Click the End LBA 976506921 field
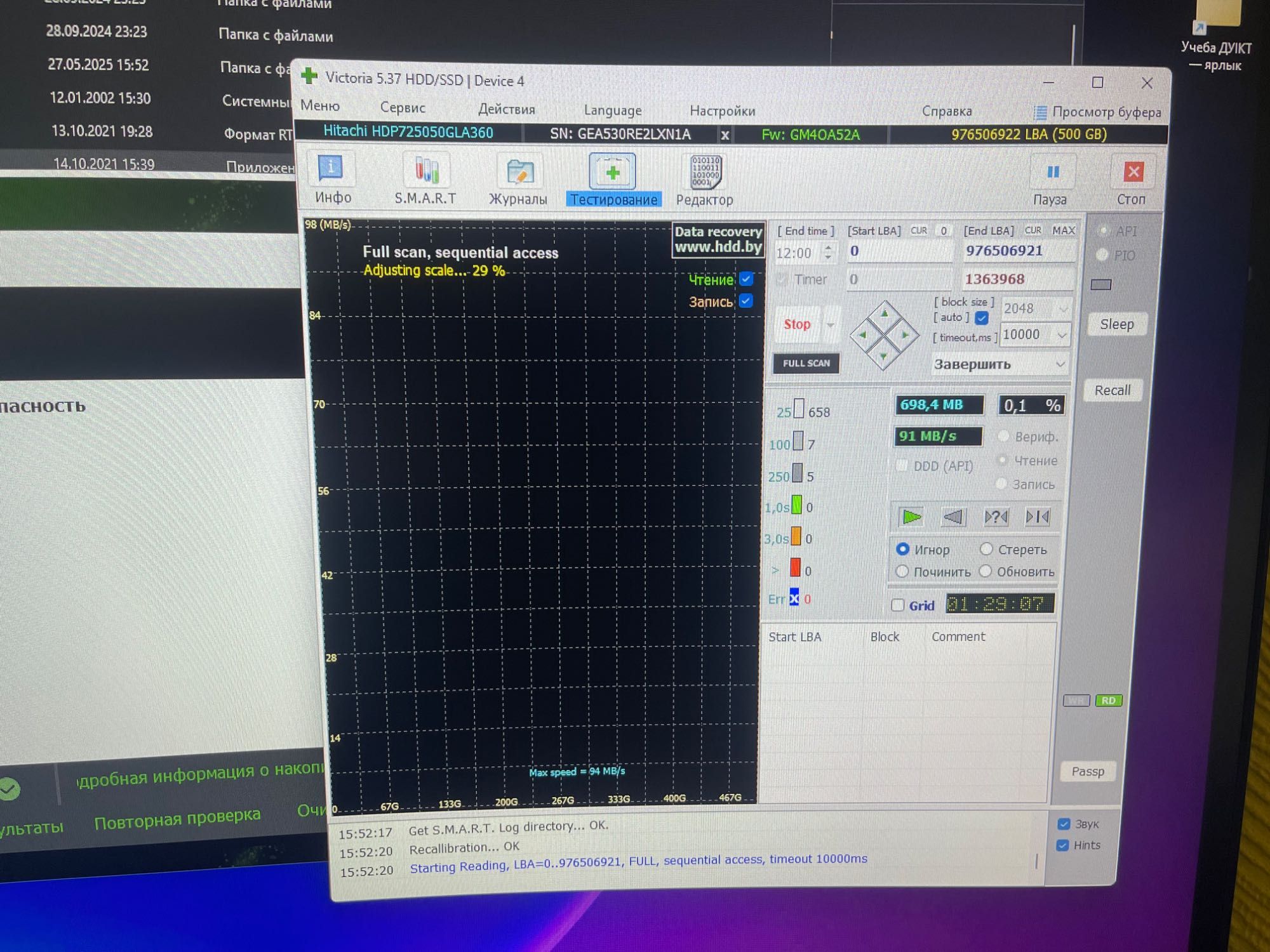The width and height of the screenshot is (1270, 952). click(1018, 251)
